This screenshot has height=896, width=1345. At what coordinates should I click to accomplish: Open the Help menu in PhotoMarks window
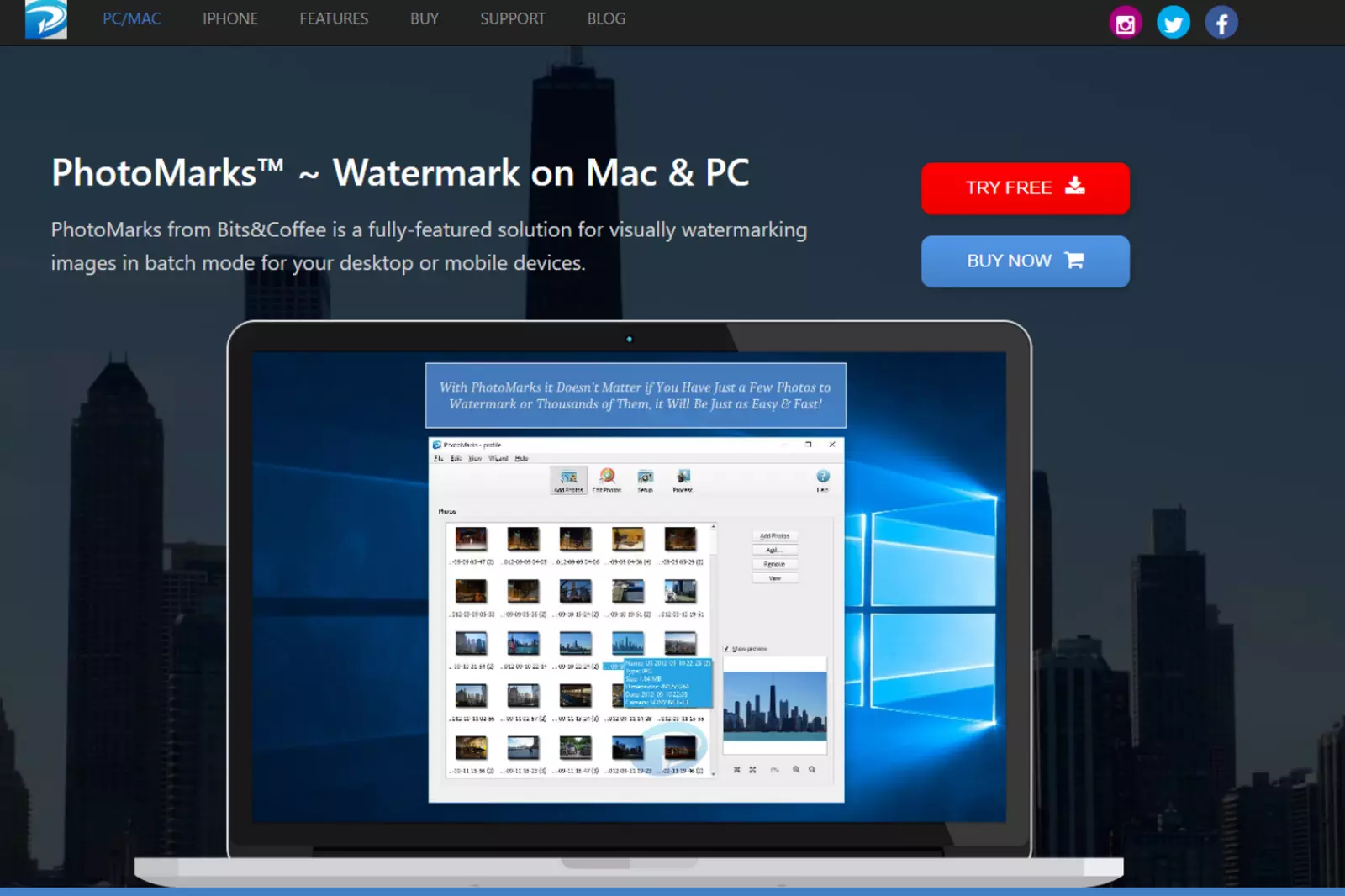[x=521, y=458]
